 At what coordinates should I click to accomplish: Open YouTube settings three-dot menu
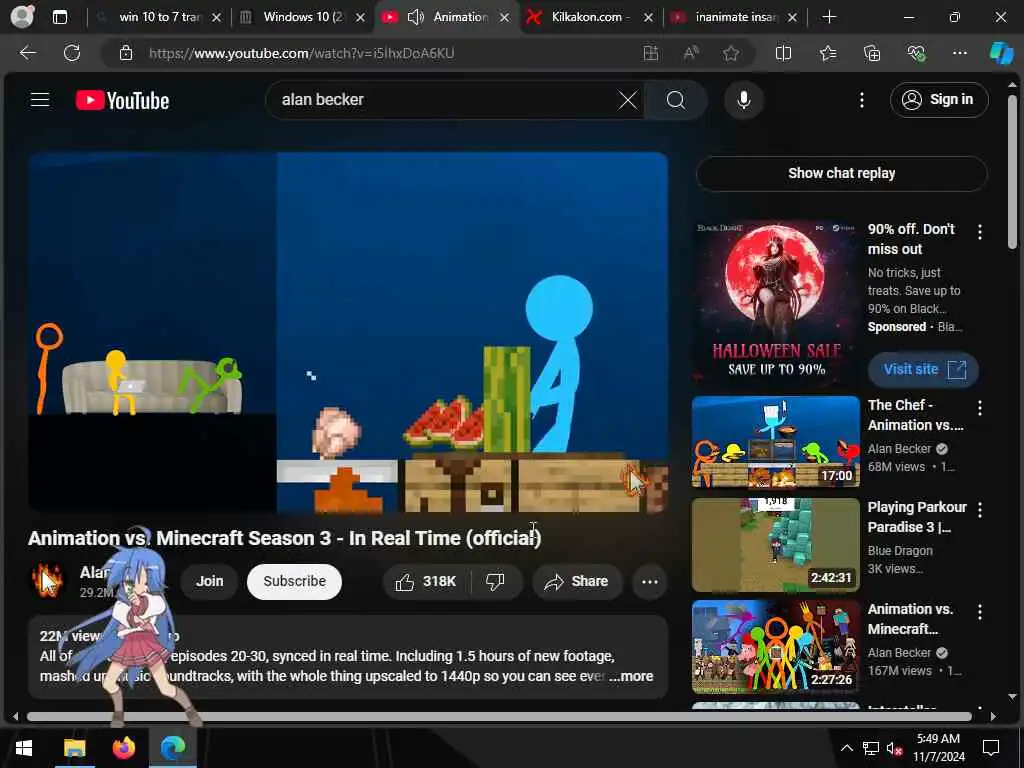point(861,100)
